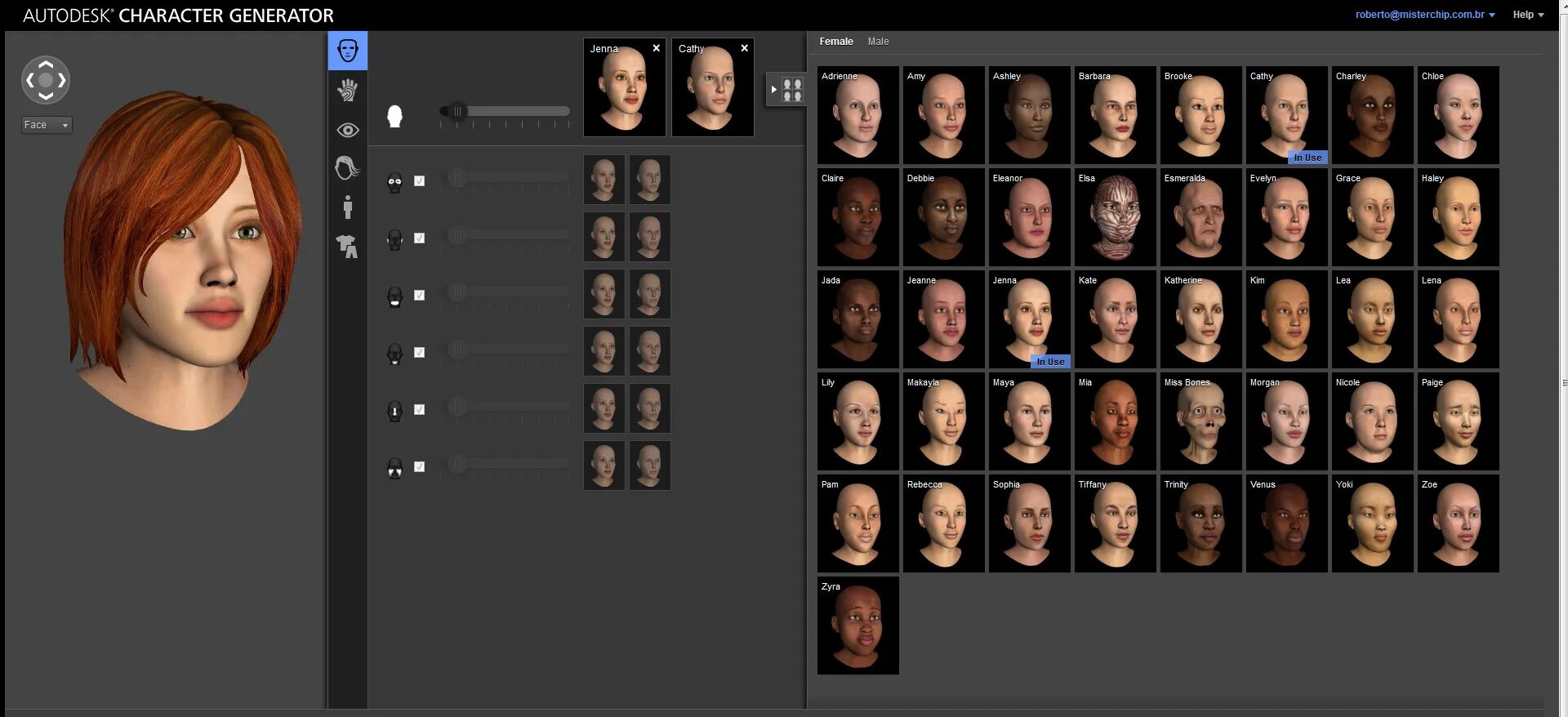This screenshot has width=1568, height=717.
Task: Click the ears region head icon
Action: 394,467
